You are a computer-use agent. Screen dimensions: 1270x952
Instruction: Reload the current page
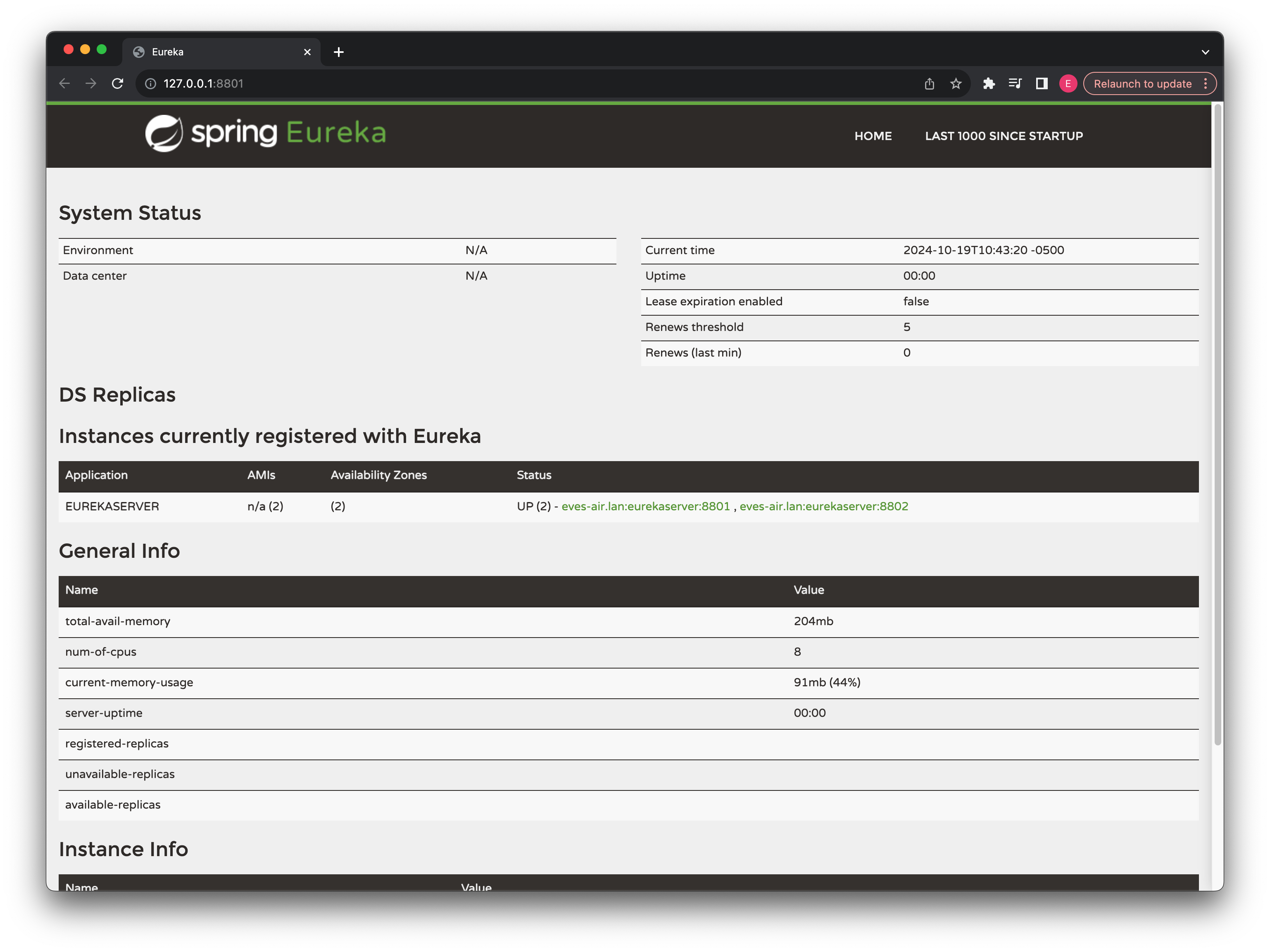(x=118, y=83)
